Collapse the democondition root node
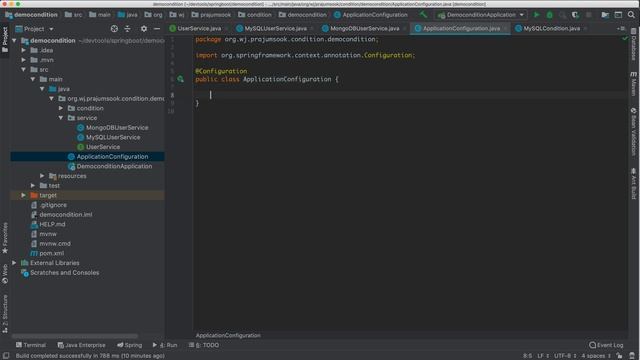The height and width of the screenshot is (360, 640). (14, 41)
